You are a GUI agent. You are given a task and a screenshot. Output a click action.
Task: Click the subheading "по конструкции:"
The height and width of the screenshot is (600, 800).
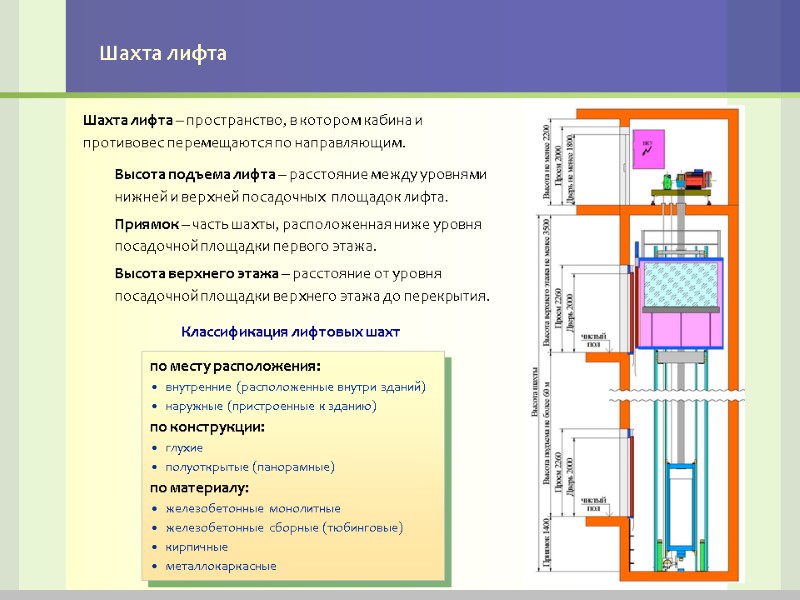click(207, 427)
